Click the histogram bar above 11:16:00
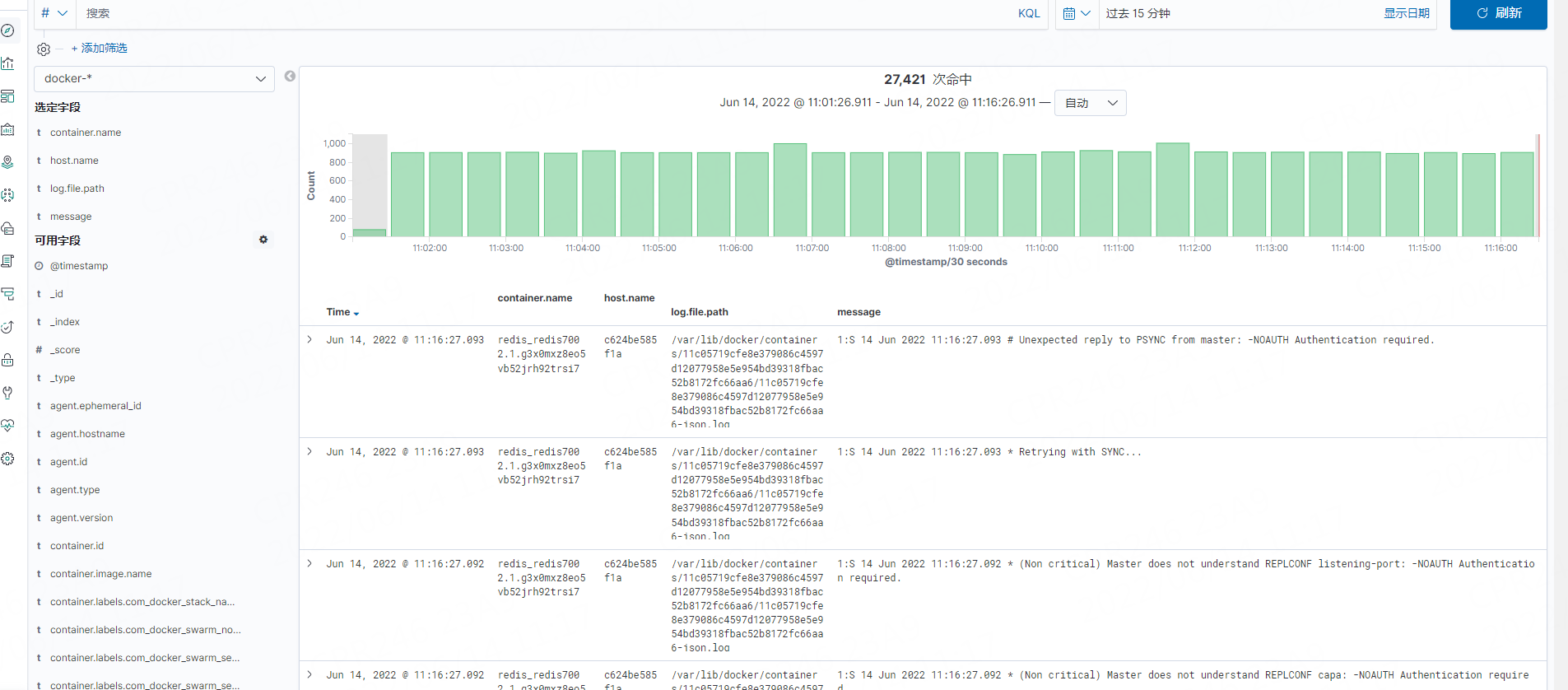The height and width of the screenshot is (690, 1568). pyautogui.click(x=1517, y=194)
